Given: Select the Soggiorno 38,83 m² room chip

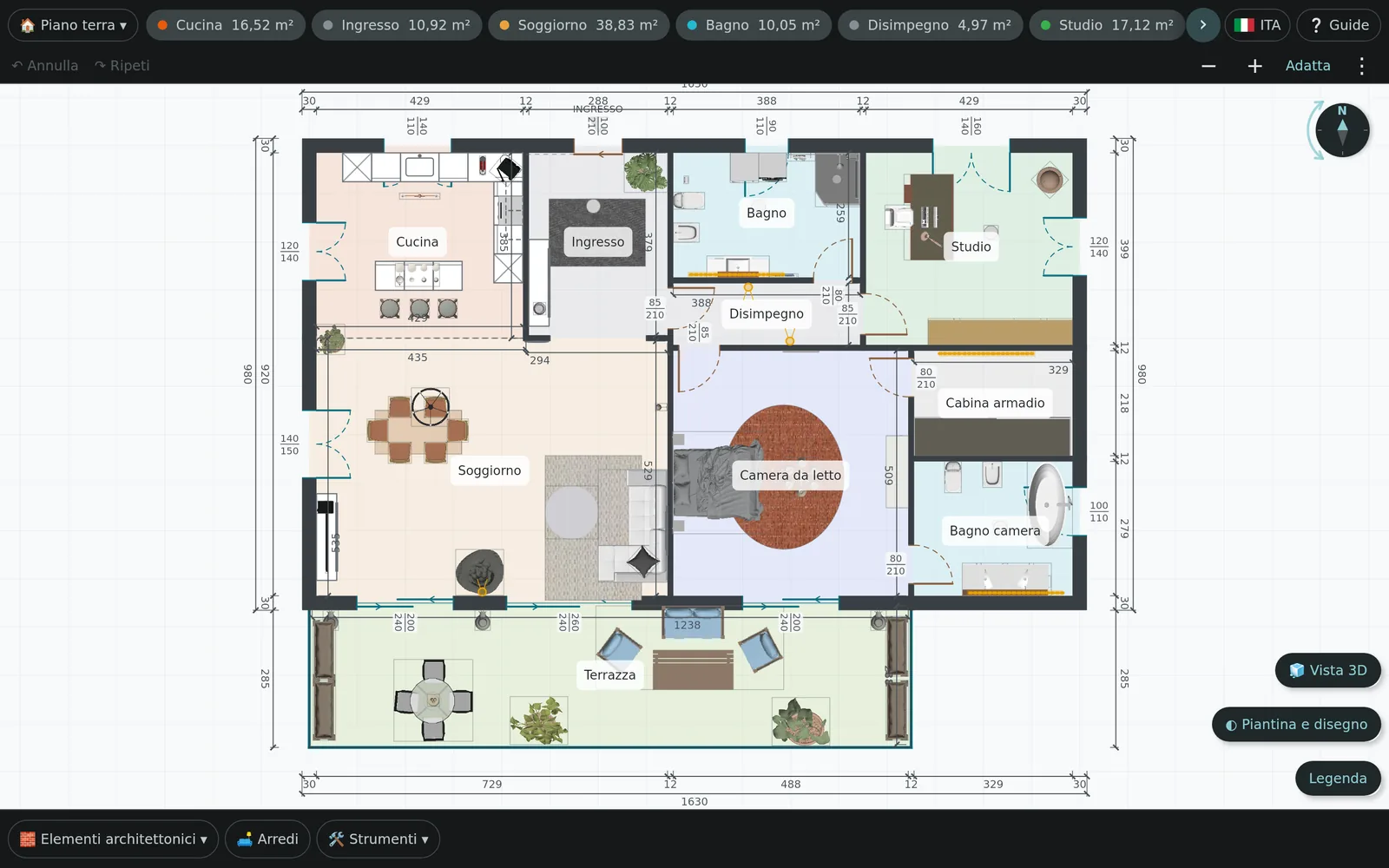Looking at the screenshot, I should 578,25.
